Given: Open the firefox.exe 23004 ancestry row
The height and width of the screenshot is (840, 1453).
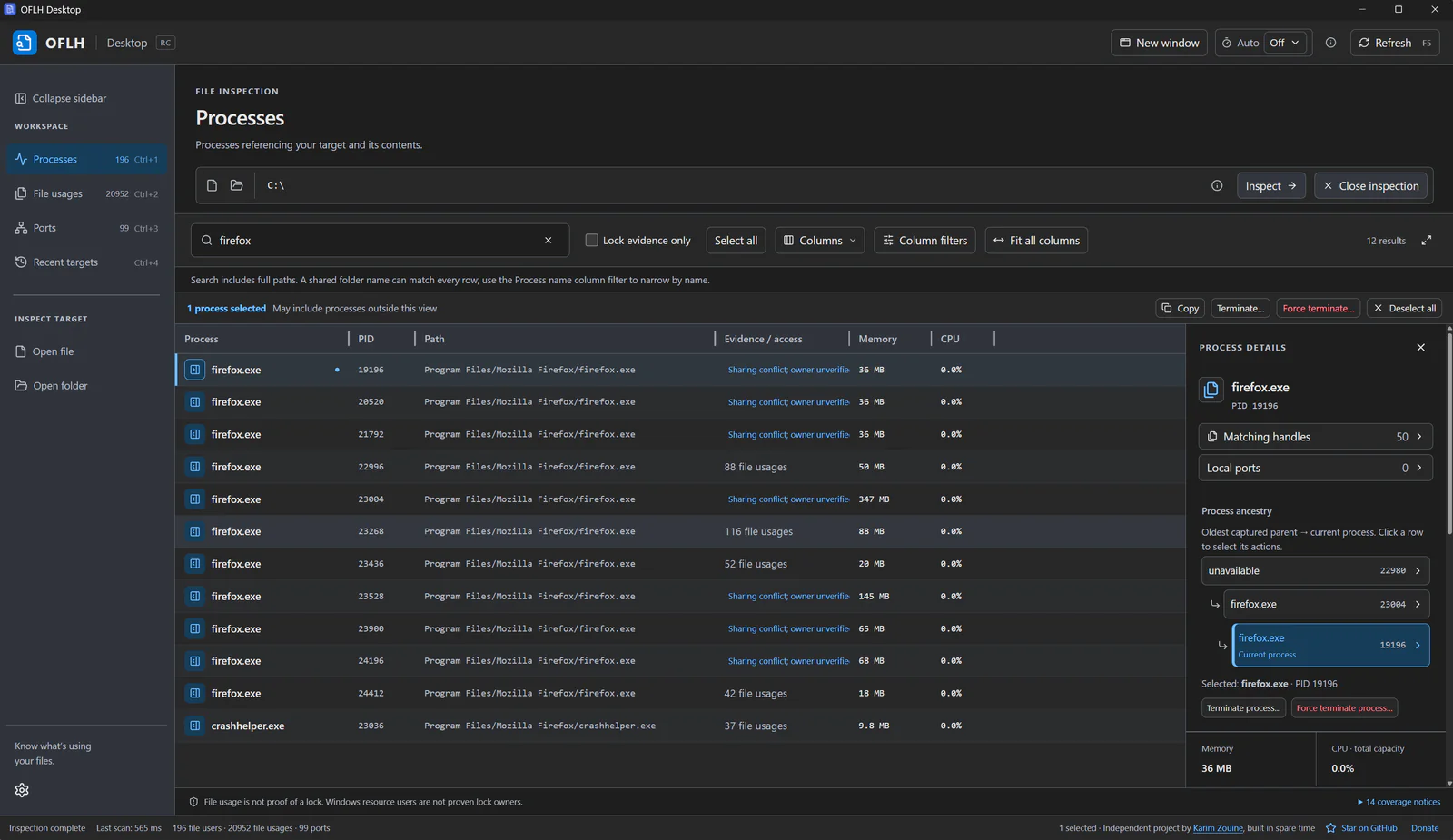Looking at the screenshot, I should [1326, 604].
